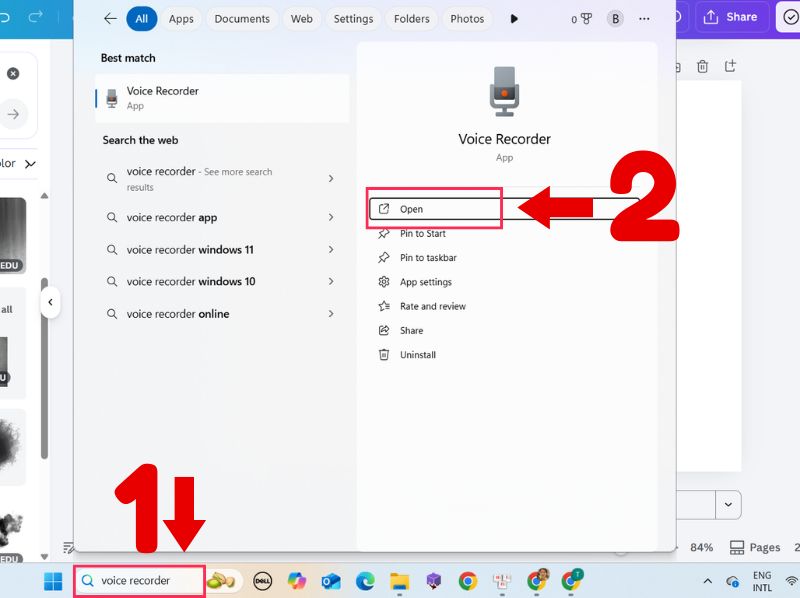Open App settings for Voice Recorder
Viewport: 800px width, 598px height.
[x=426, y=282]
